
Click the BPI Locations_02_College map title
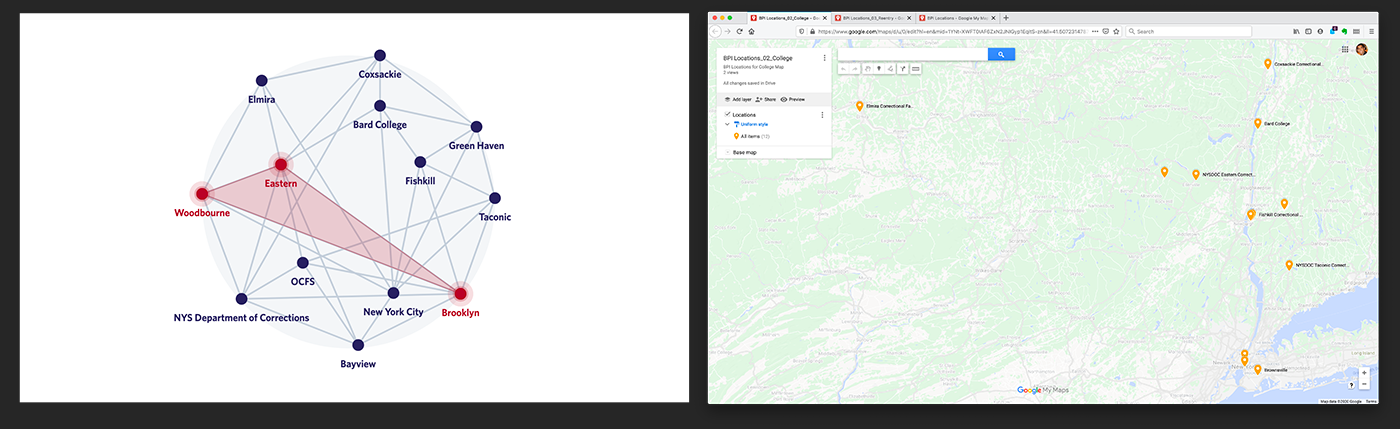(x=758, y=58)
